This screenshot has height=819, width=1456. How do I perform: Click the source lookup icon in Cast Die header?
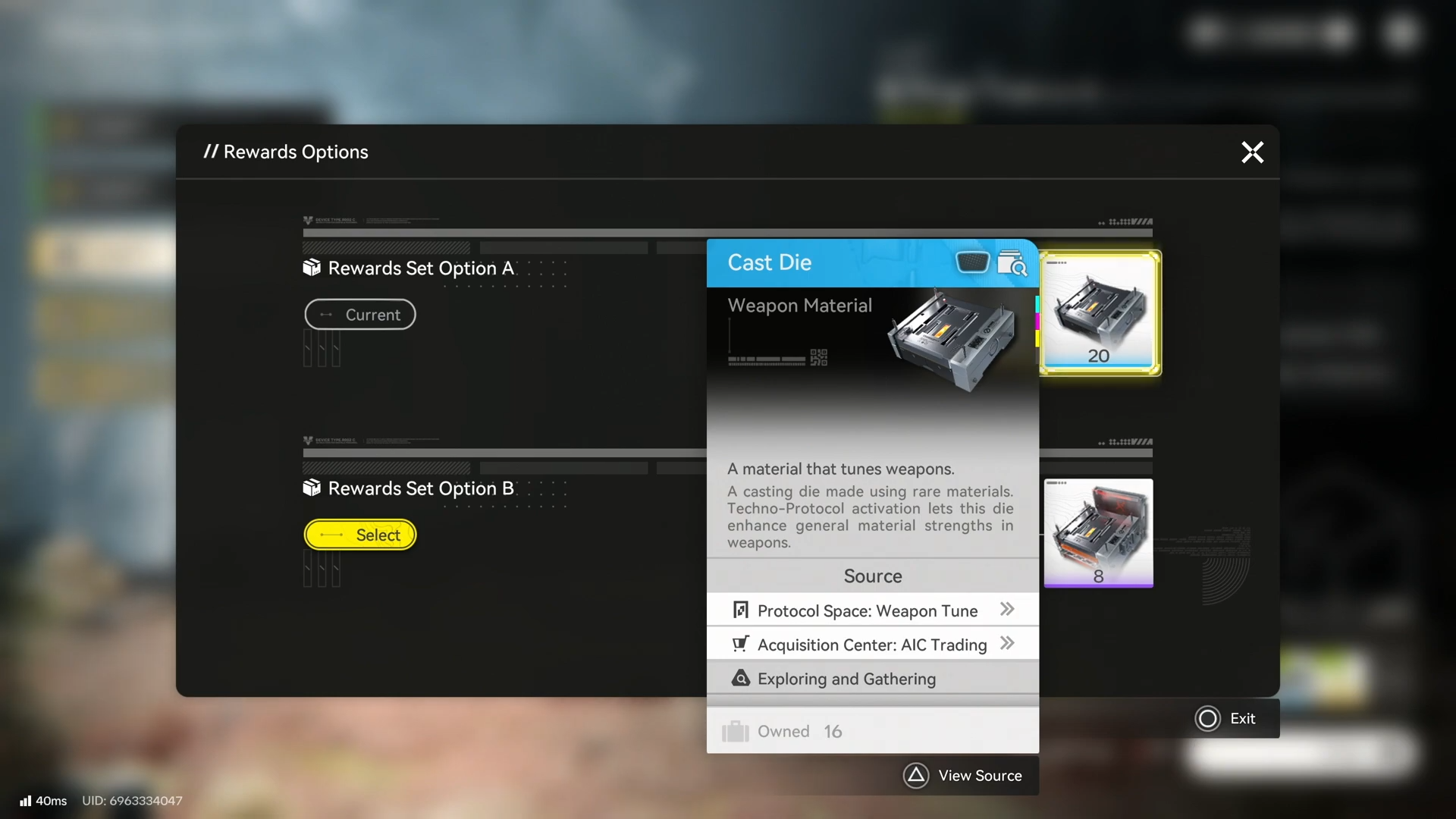(x=1012, y=263)
